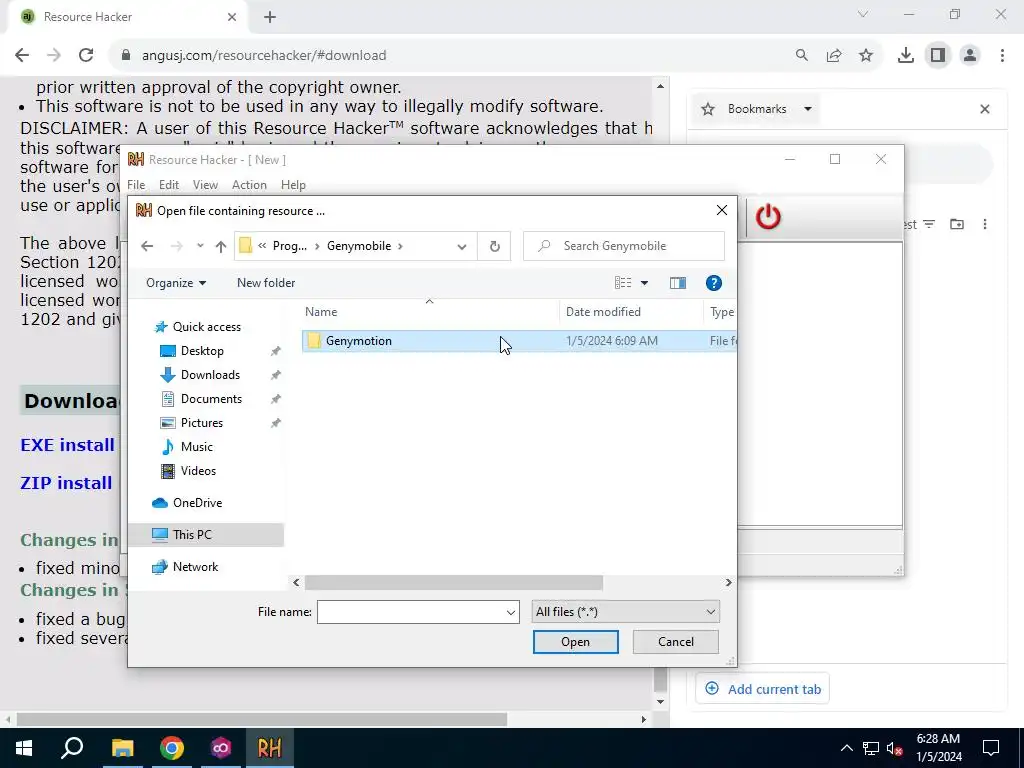Expand address bar path dropdown
1024x768 pixels.
tap(462, 246)
